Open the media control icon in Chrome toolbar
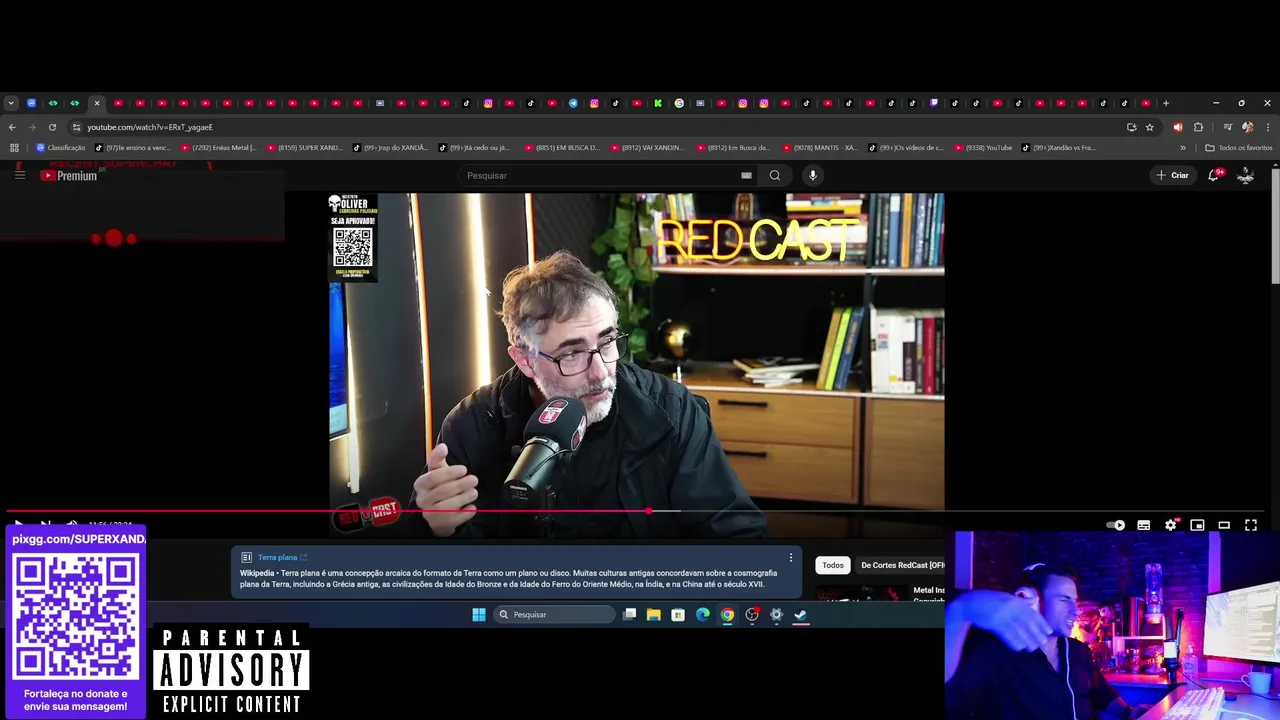The image size is (1280, 720). 1227,127
